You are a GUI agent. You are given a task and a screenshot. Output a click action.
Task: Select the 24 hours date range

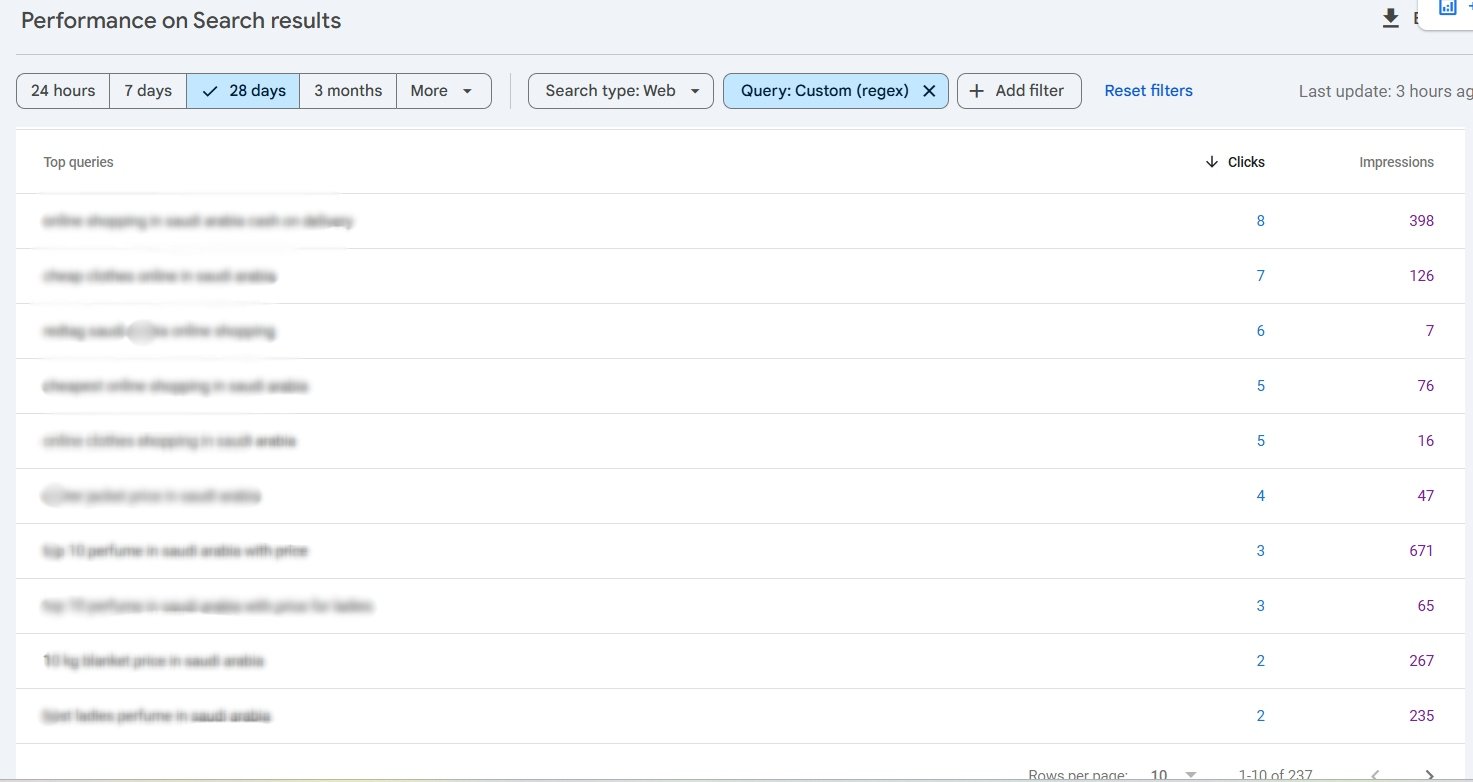click(63, 91)
